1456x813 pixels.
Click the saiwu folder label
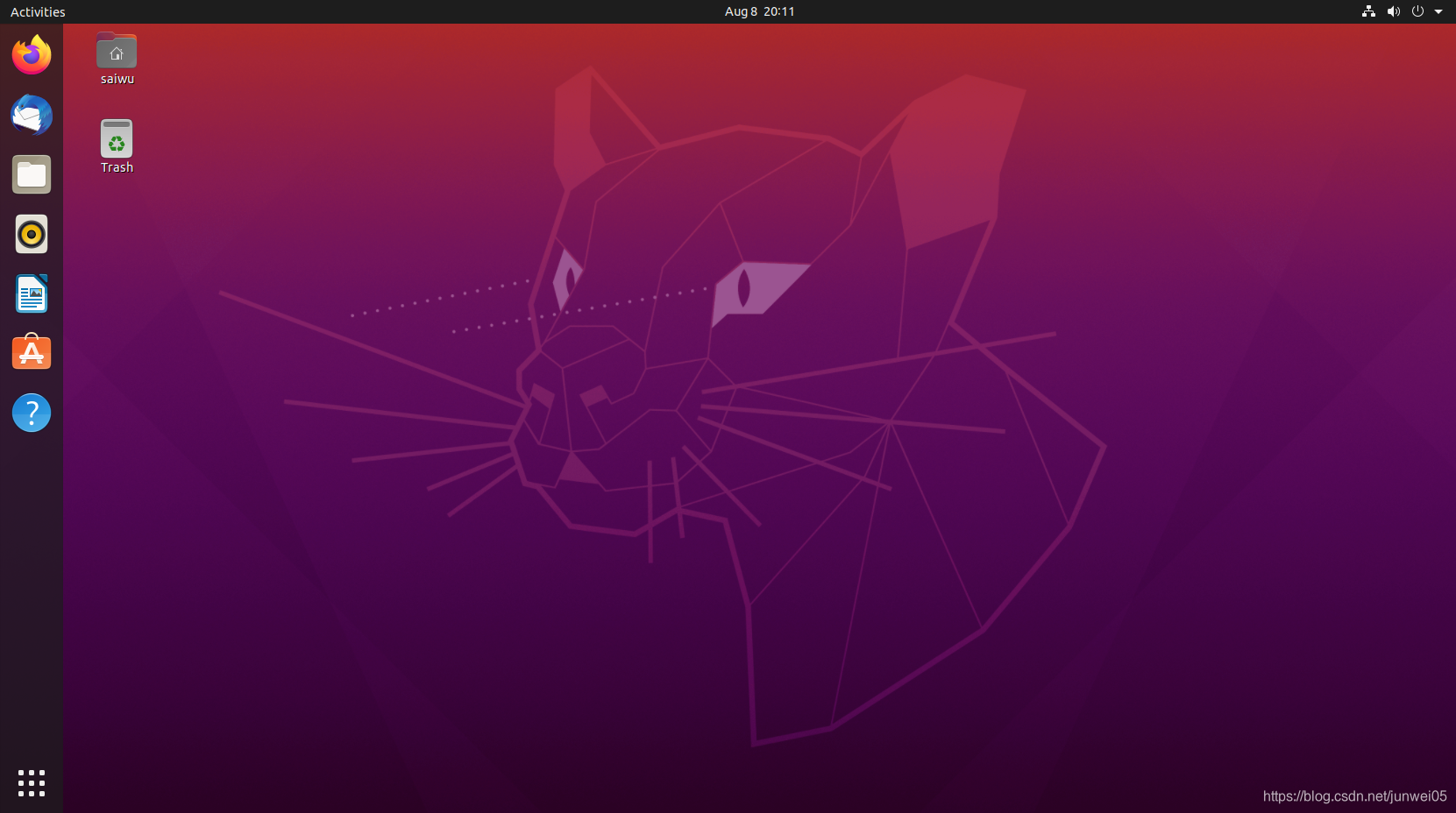tap(117, 79)
